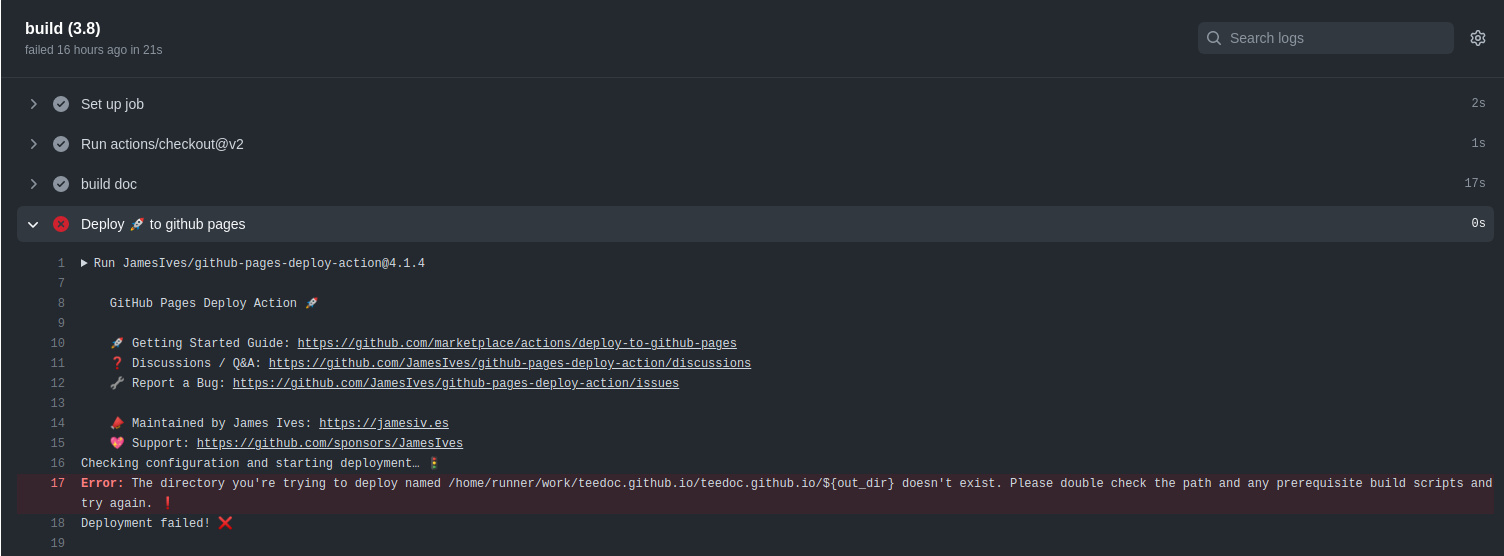Collapse the Deploy to github pages step
This screenshot has height=556, width=1504.
pos(33,224)
